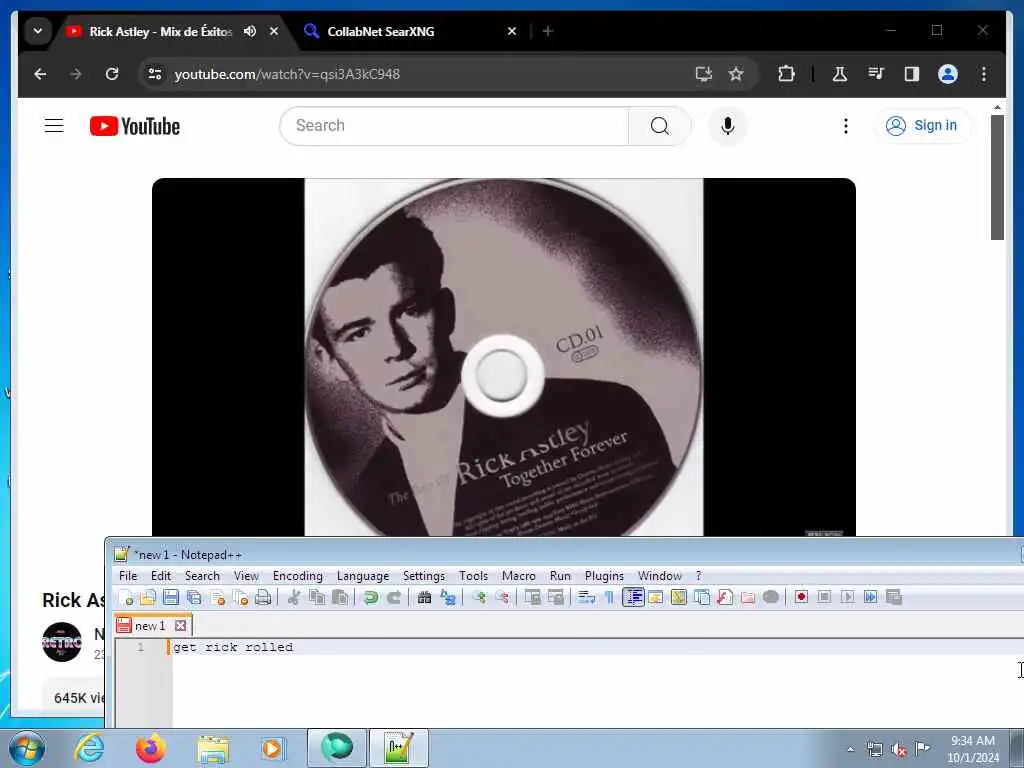The image size is (1024, 768).
Task: Close the new 1 tab with red X
Action: pos(181,626)
